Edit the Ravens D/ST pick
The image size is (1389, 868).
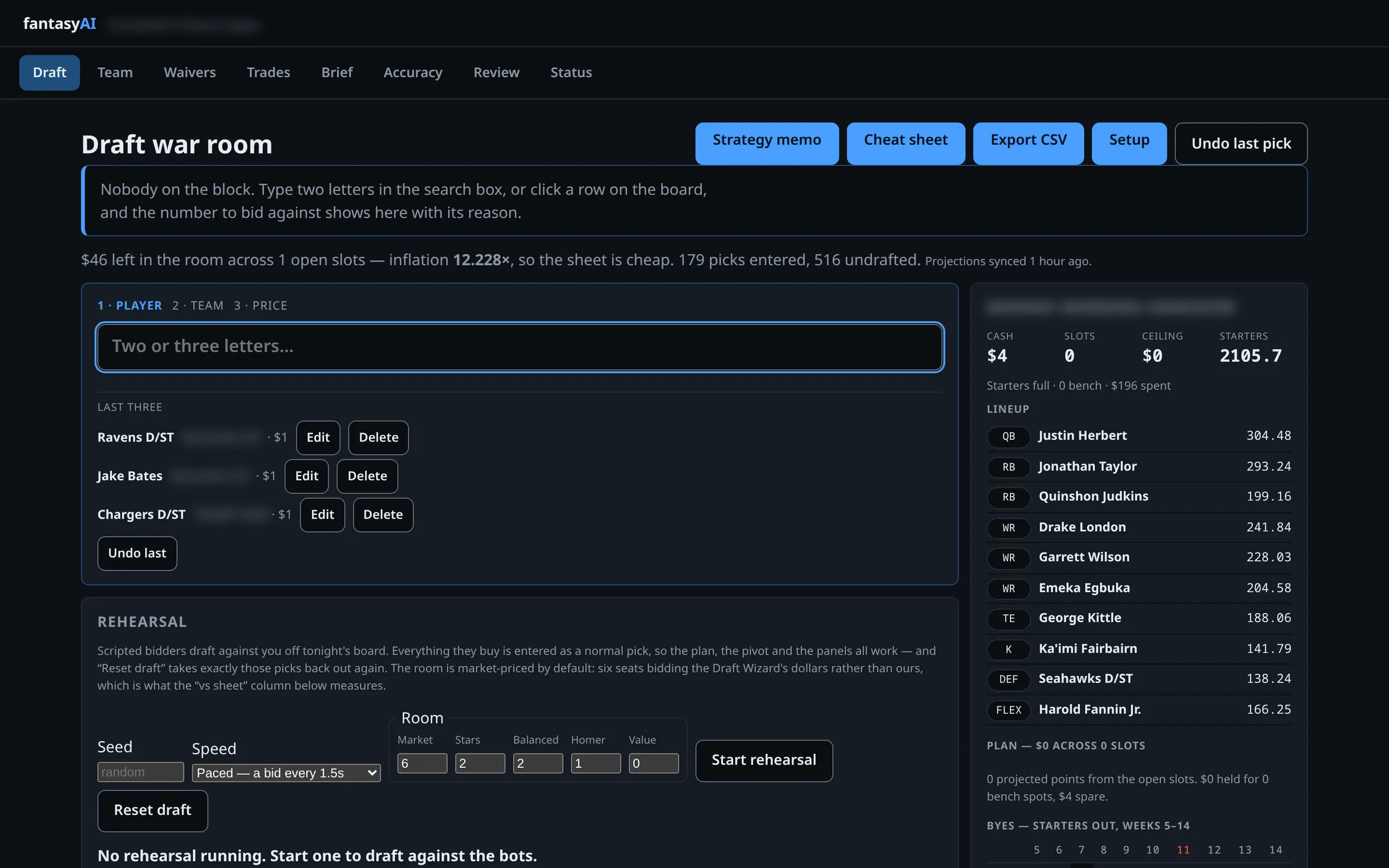(318, 437)
